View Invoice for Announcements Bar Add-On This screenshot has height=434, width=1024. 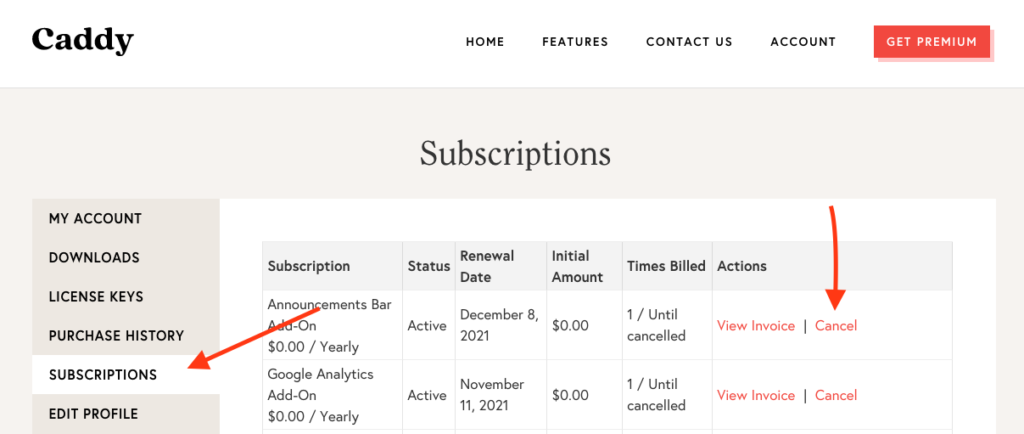pos(756,326)
